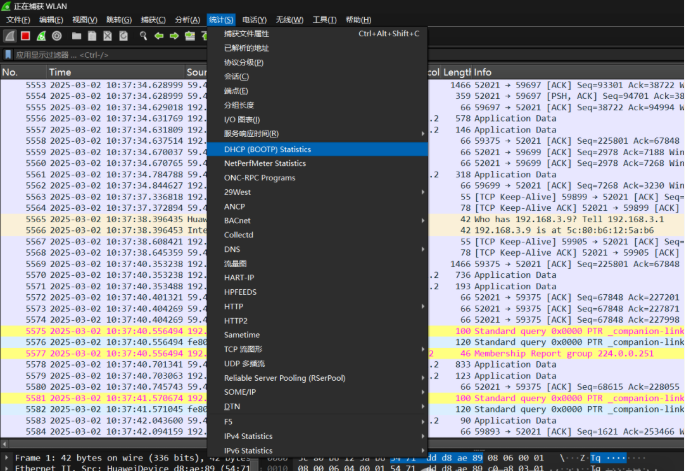This screenshot has height=471, width=685.
Task: Select UDP 多播流 menu entry
Action: click(x=317, y=364)
